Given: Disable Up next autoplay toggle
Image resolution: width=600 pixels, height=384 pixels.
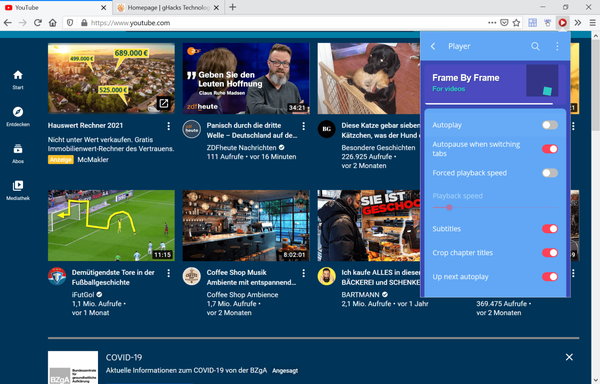Looking at the screenshot, I should click(550, 277).
